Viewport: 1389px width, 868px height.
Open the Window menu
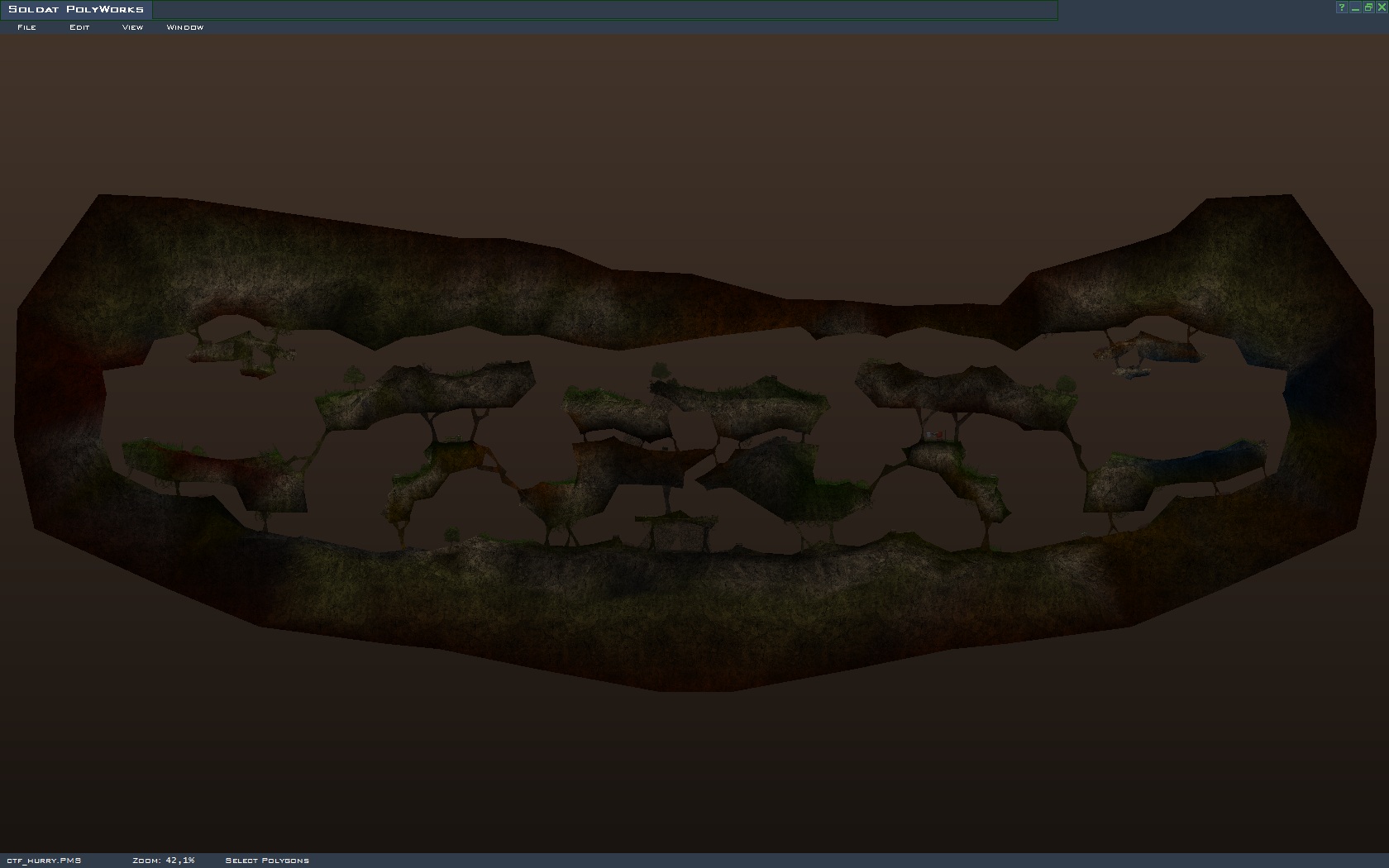pyautogui.click(x=184, y=27)
